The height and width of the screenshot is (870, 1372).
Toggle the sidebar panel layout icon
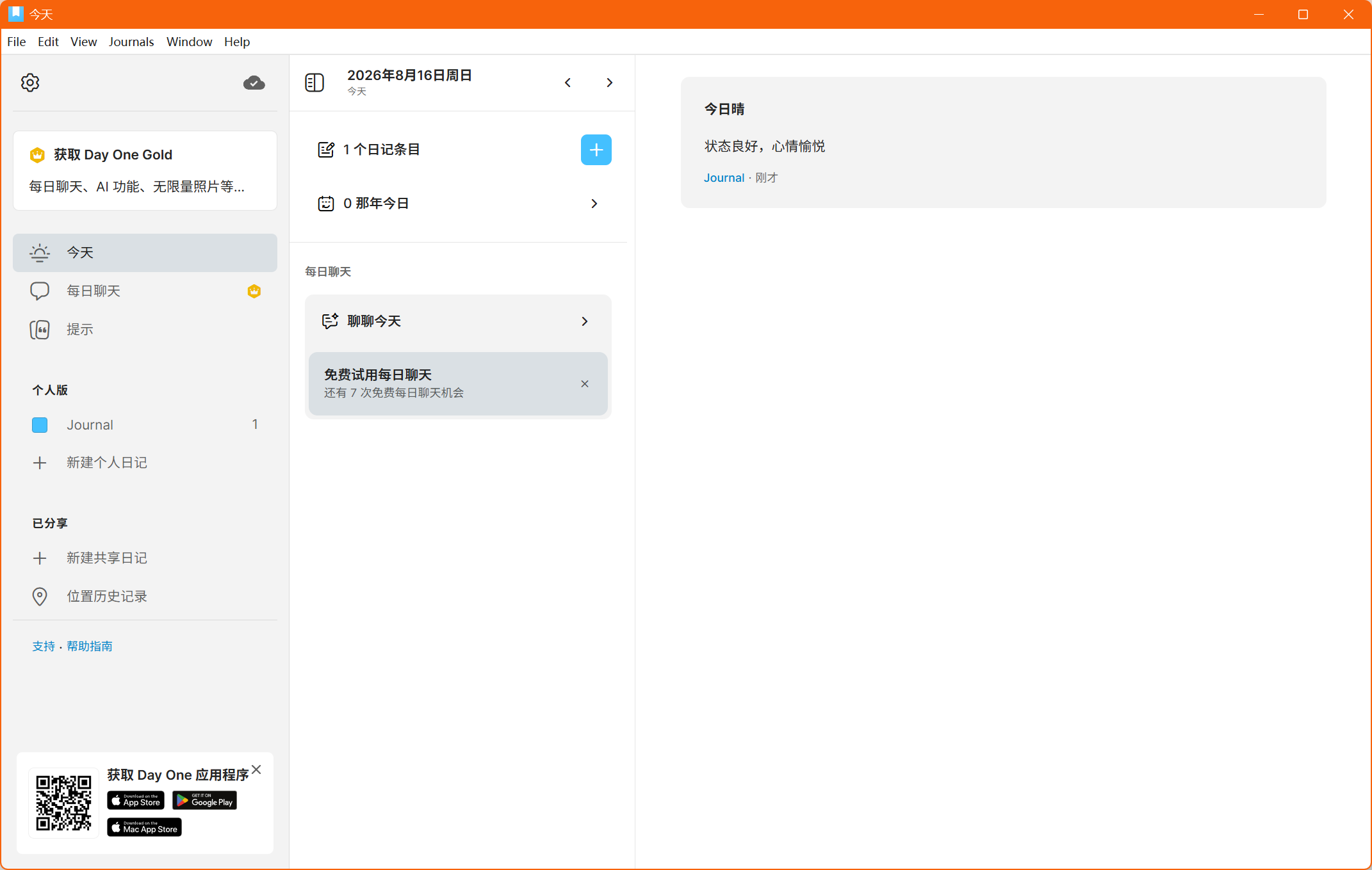point(314,83)
